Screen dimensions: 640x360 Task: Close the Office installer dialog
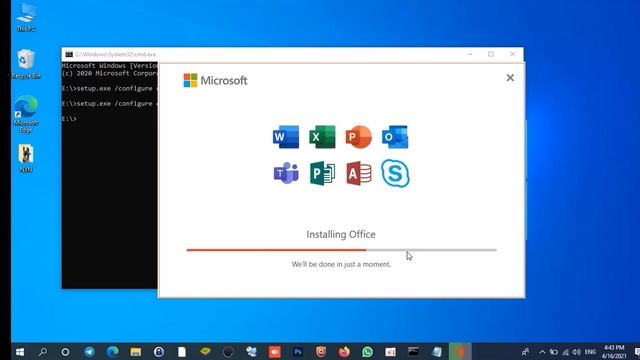pyautogui.click(x=510, y=78)
